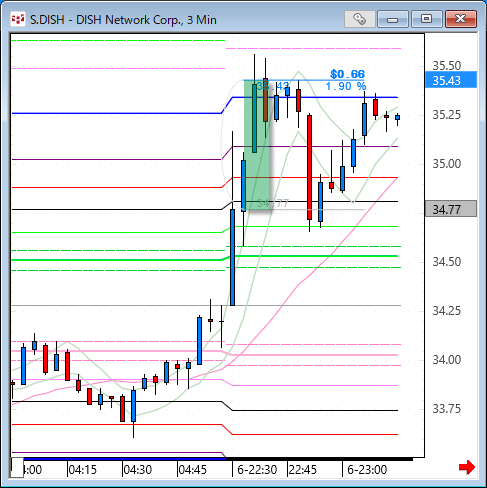This screenshot has height=488, width=487.
Task: Minimize the DISH chart window
Action: (x=393, y=19)
